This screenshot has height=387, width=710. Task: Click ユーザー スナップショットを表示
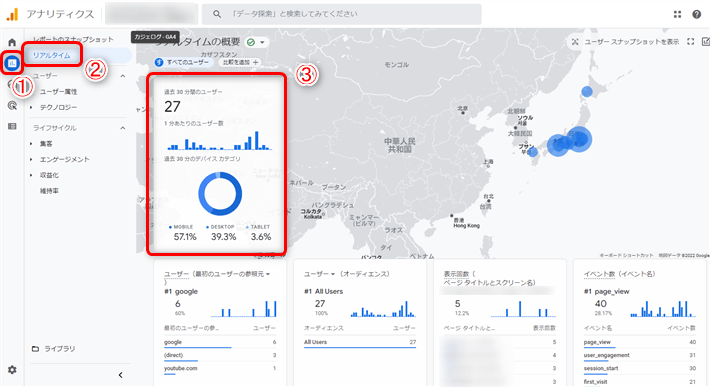click(x=631, y=42)
